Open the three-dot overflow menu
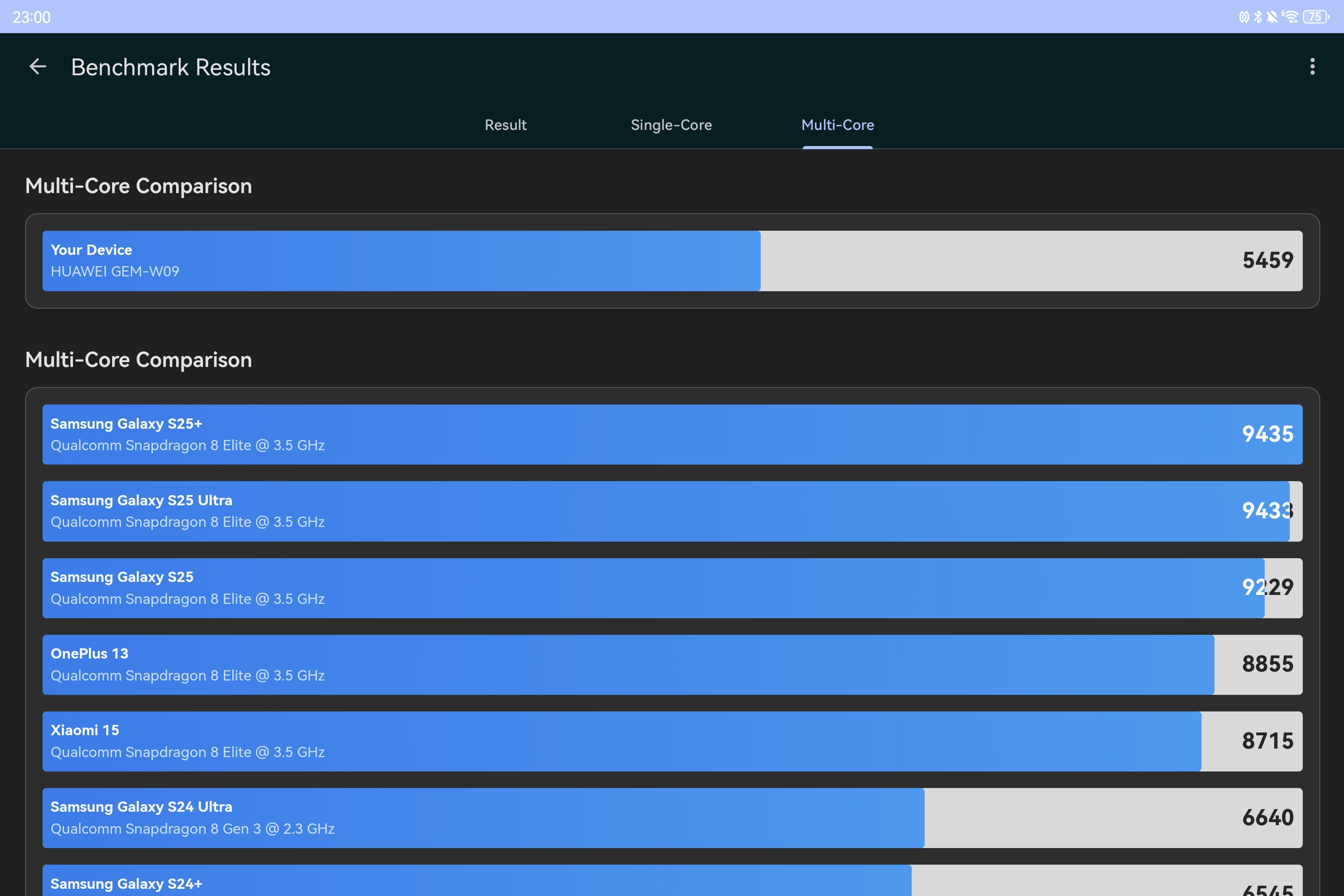The height and width of the screenshot is (896, 1344). click(x=1312, y=66)
